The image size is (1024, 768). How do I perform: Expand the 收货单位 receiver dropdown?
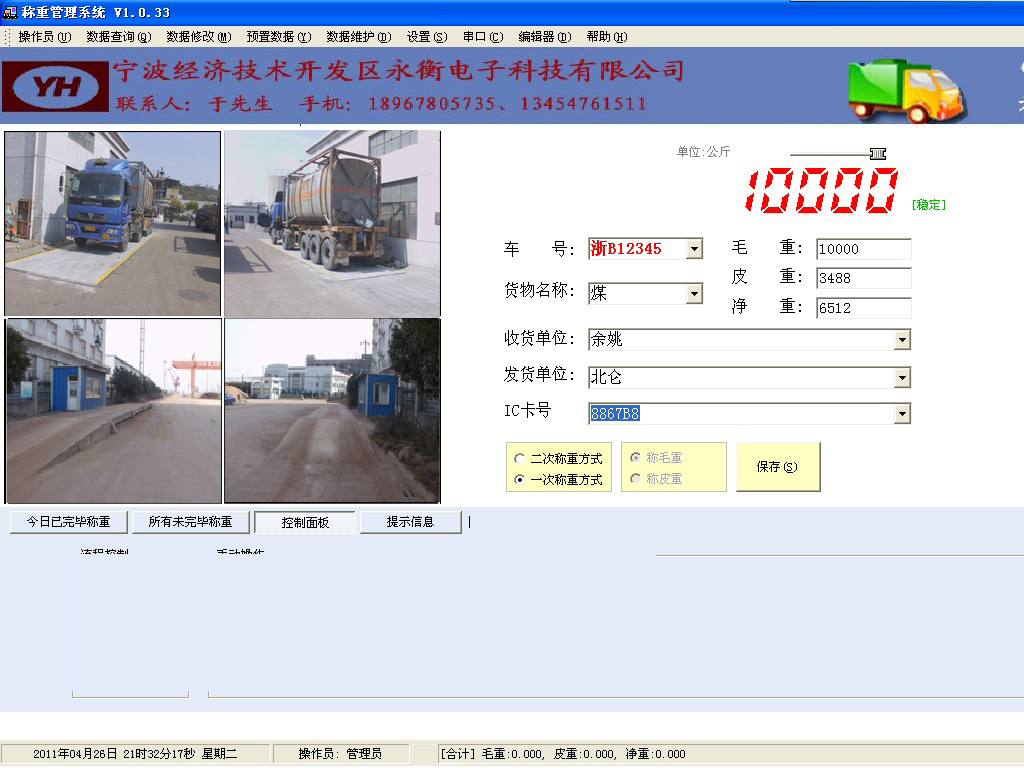902,339
